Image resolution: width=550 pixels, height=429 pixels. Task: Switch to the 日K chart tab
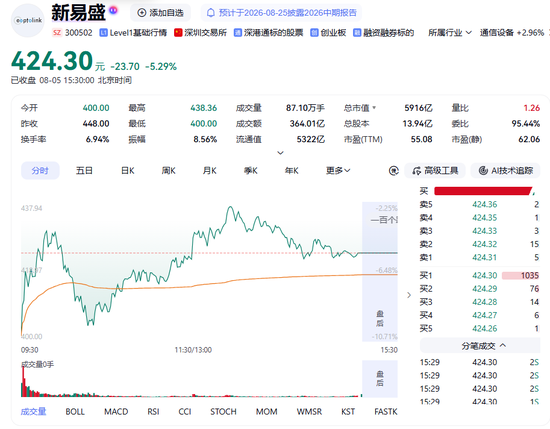point(127,171)
